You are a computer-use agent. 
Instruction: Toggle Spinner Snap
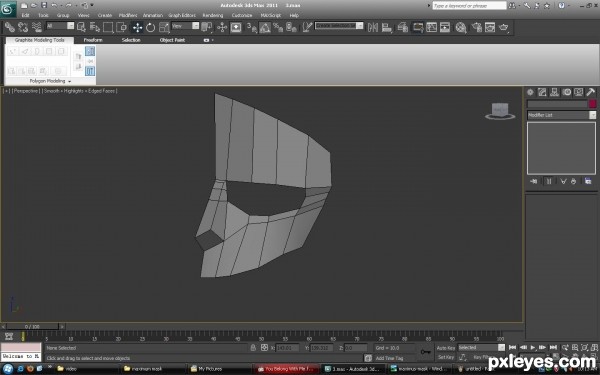[292, 27]
